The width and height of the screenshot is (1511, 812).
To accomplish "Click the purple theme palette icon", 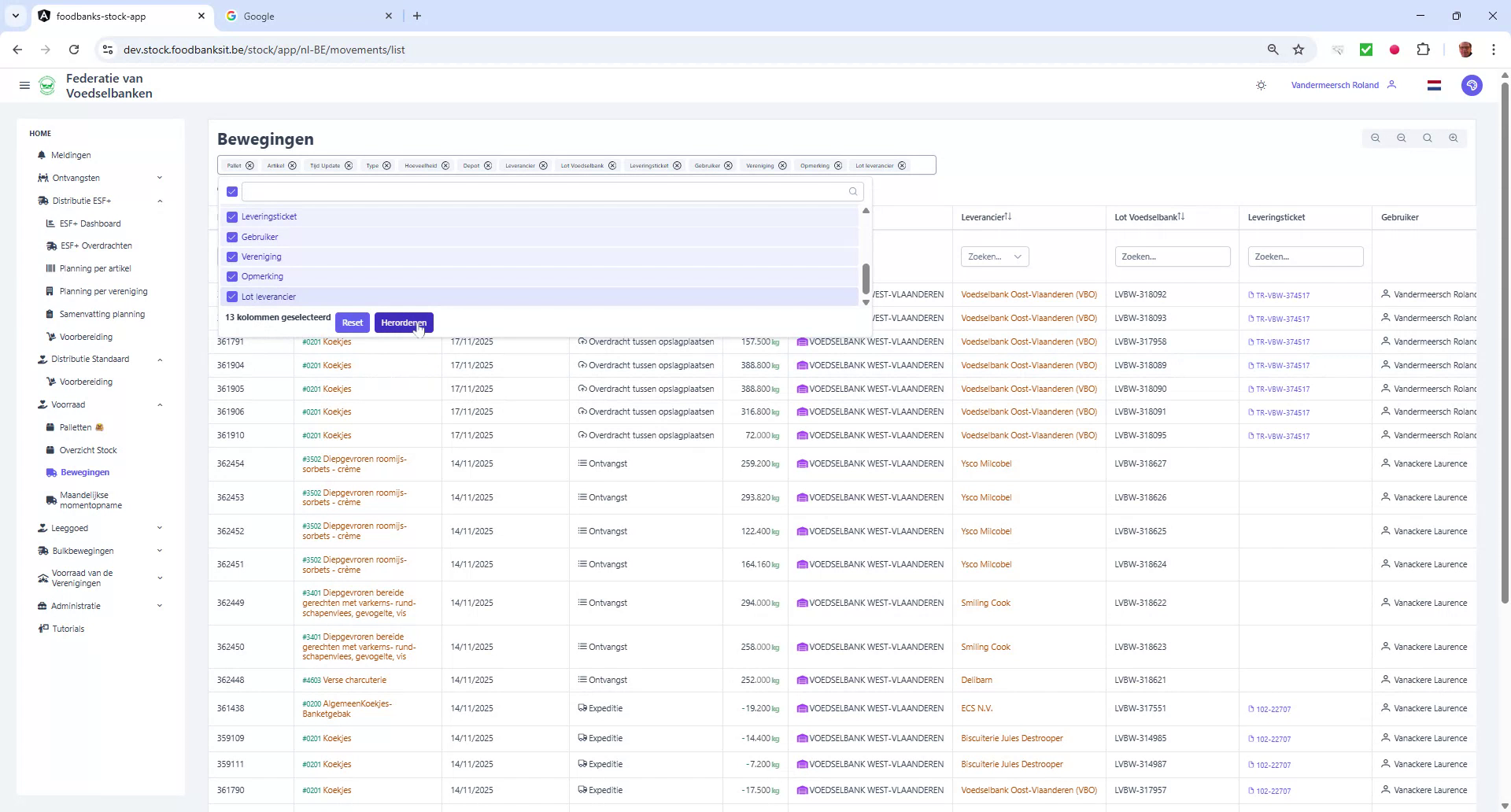I will click(1472, 85).
